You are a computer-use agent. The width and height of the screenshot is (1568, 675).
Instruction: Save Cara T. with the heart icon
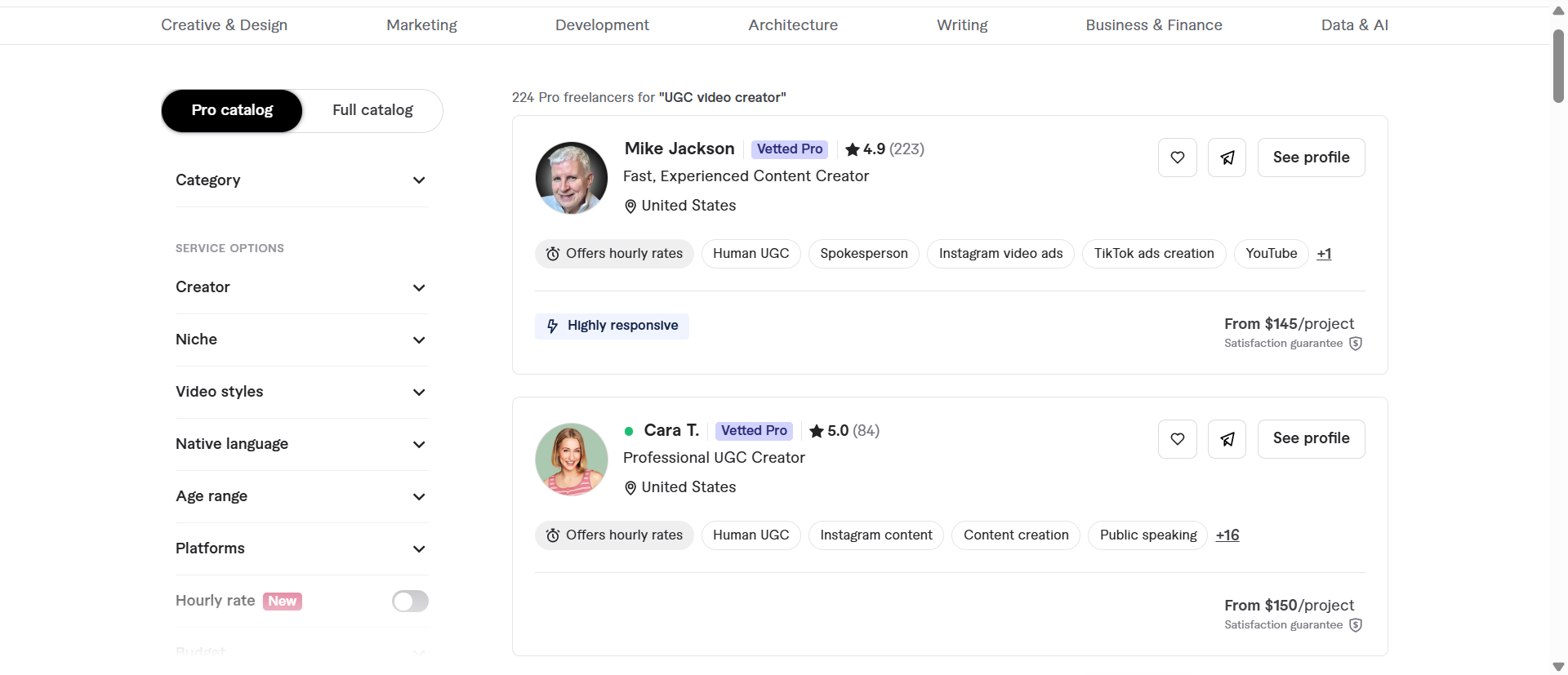click(1178, 439)
